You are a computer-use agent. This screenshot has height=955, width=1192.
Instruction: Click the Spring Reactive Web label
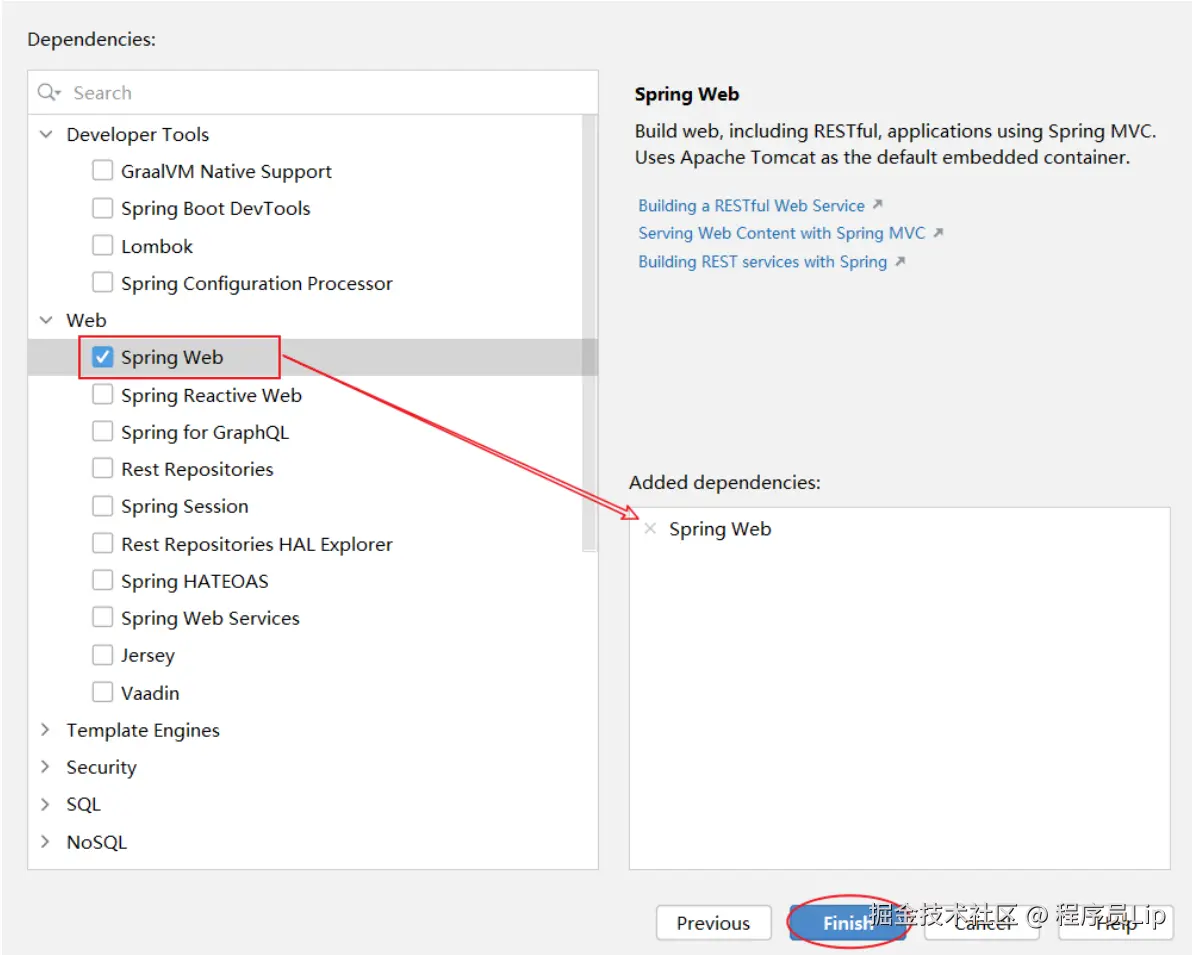[x=211, y=395]
